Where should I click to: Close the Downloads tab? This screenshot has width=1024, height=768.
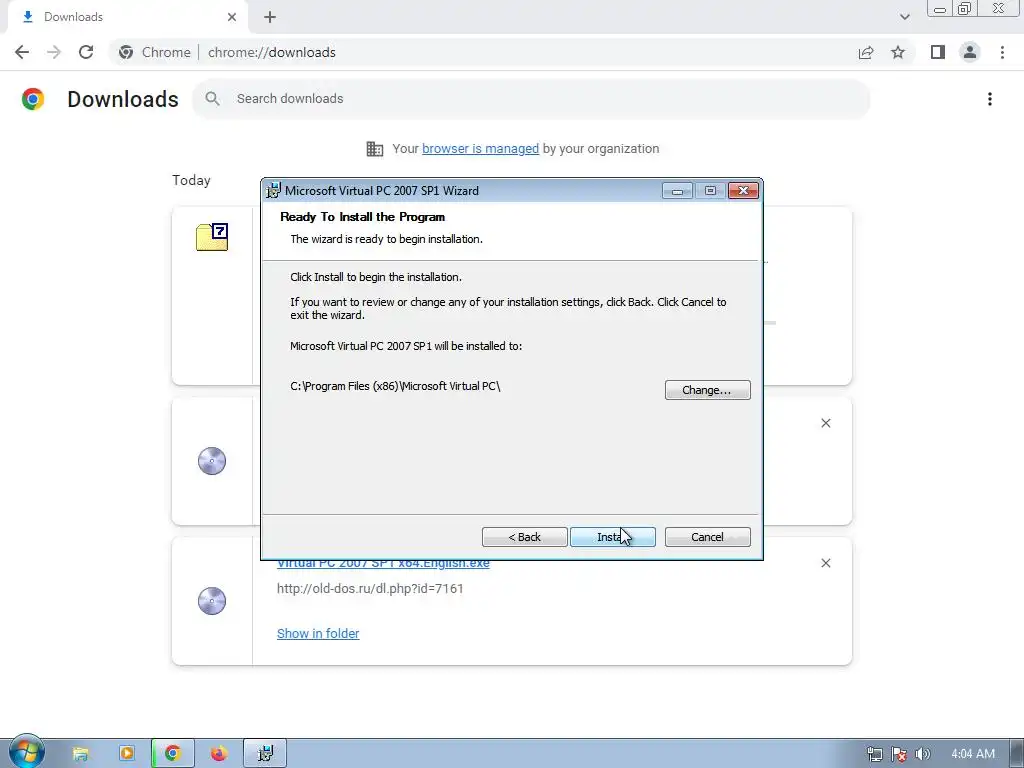[x=232, y=17]
